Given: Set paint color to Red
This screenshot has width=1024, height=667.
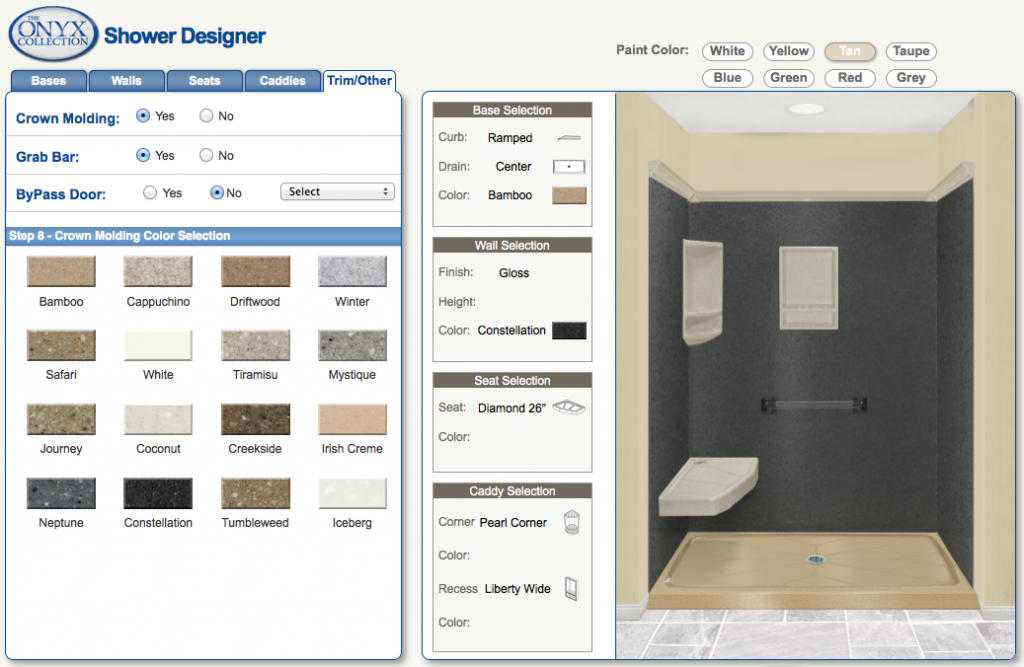Looking at the screenshot, I should coord(850,78).
